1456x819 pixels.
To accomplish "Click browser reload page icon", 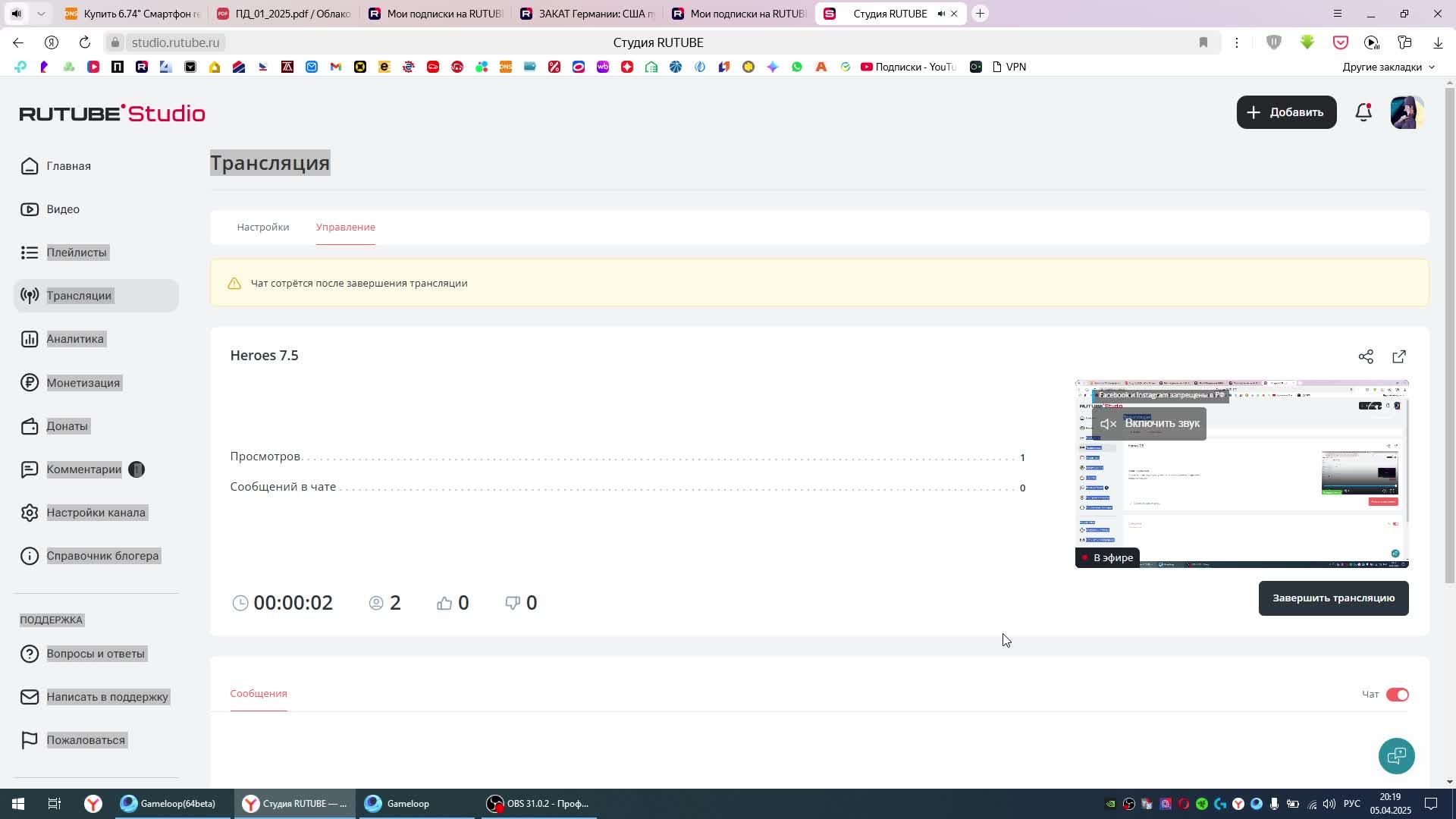I will [x=85, y=42].
